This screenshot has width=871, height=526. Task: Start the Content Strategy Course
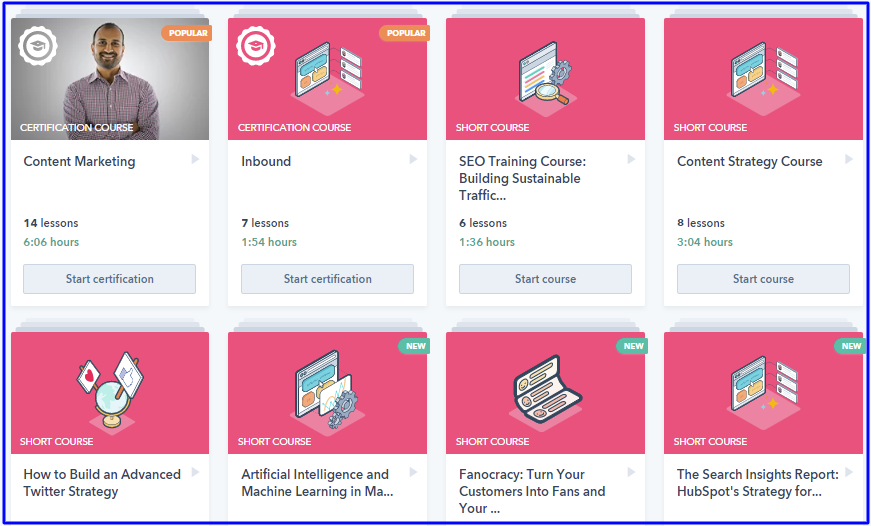click(763, 279)
